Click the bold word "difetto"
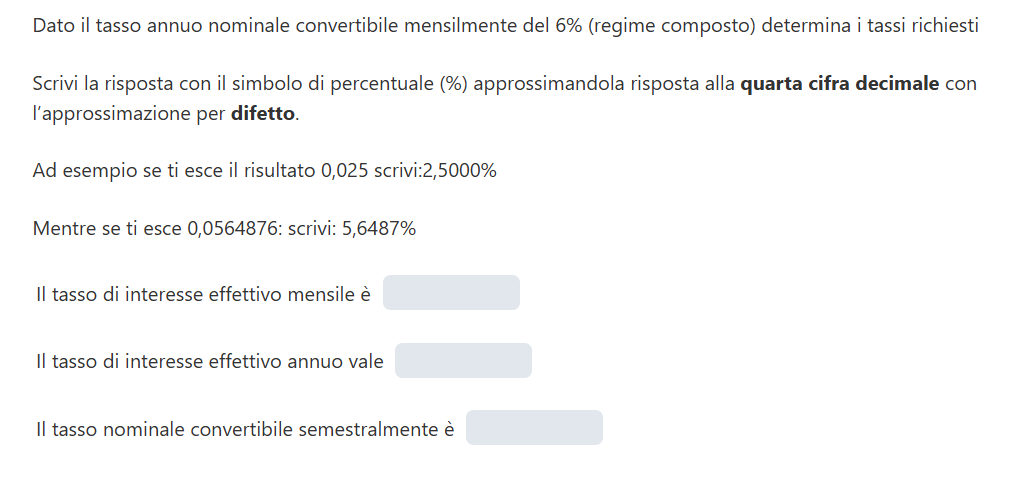The width and height of the screenshot is (1025, 485). tap(263, 114)
